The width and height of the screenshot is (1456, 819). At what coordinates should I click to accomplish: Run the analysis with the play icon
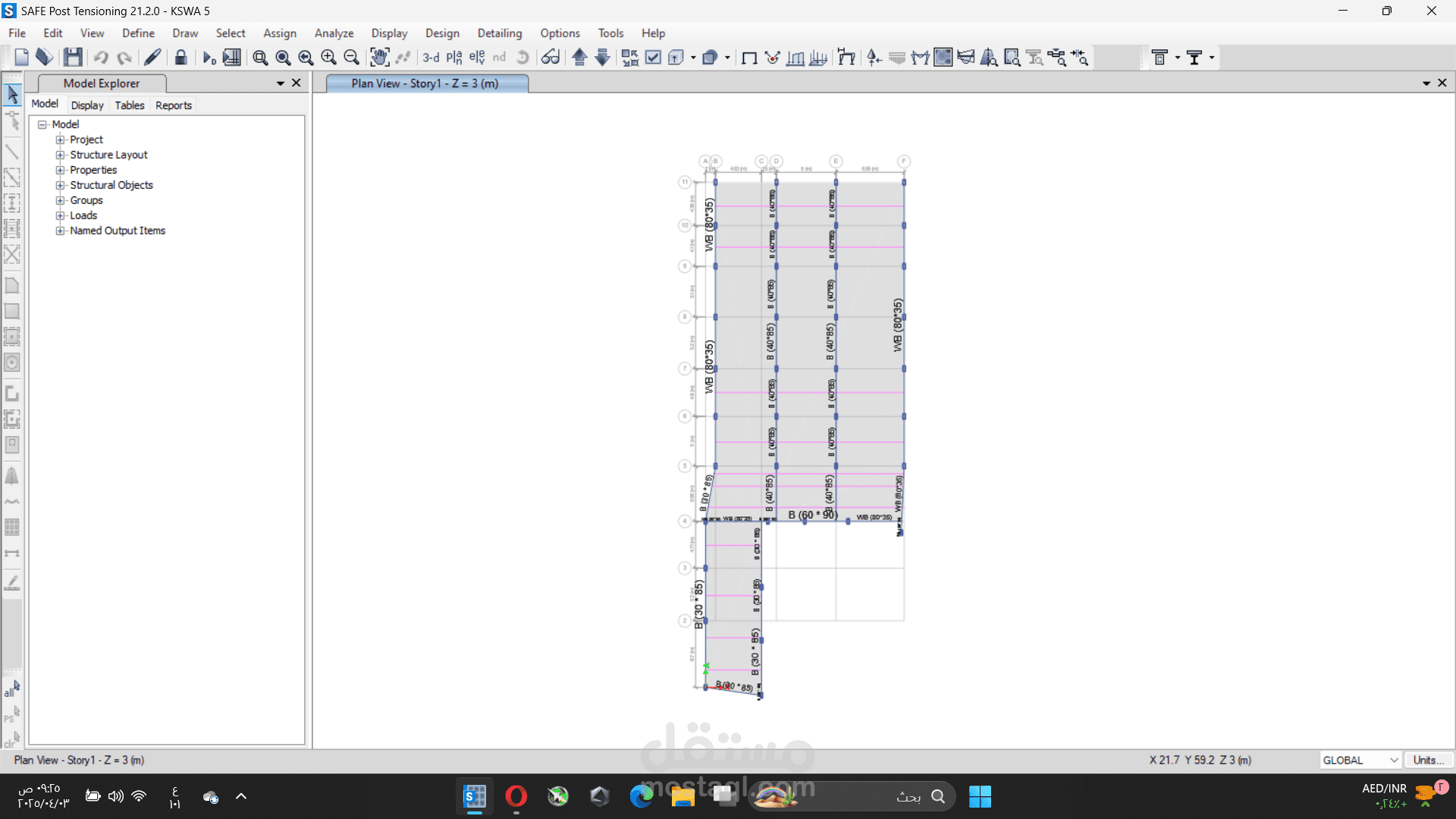click(209, 58)
